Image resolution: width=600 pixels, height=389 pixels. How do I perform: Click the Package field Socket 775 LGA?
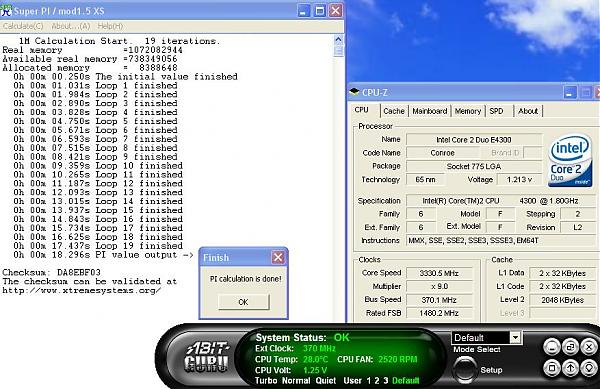coord(474,166)
